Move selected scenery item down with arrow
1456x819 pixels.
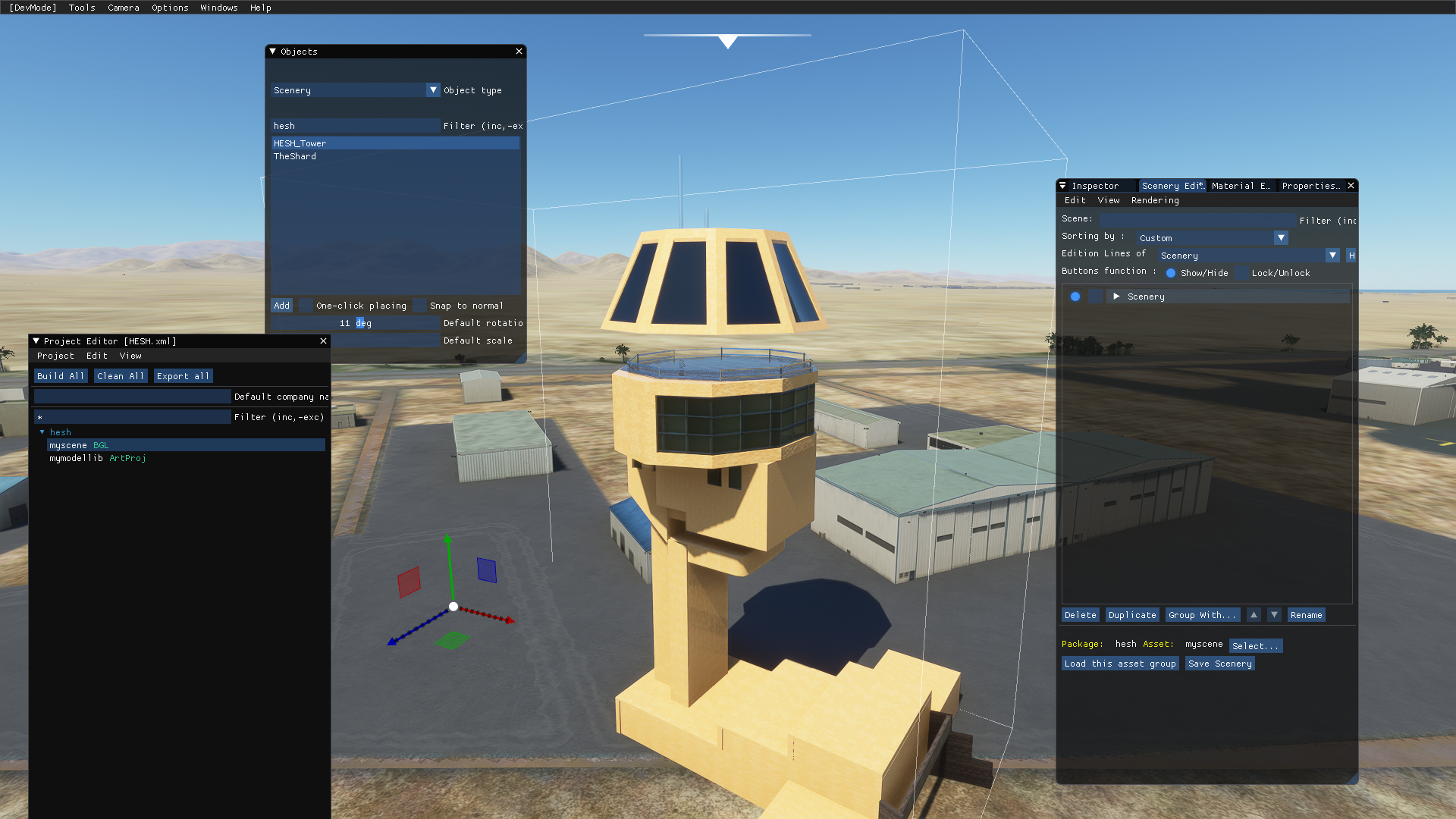[1274, 615]
